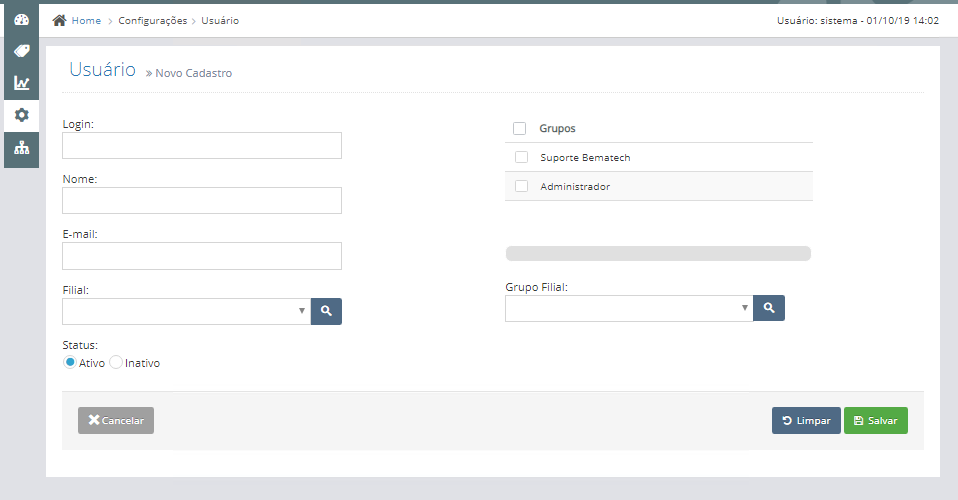The height and width of the screenshot is (500, 958).
Task: Search Grupo Filial with magnifier button
Action: (x=769, y=308)
